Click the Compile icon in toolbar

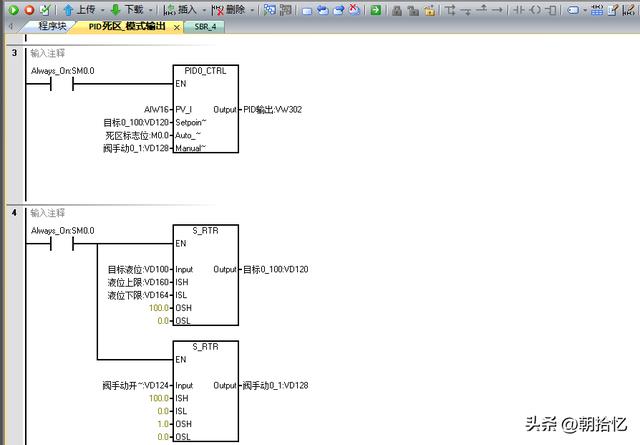[x=44, y=9]
